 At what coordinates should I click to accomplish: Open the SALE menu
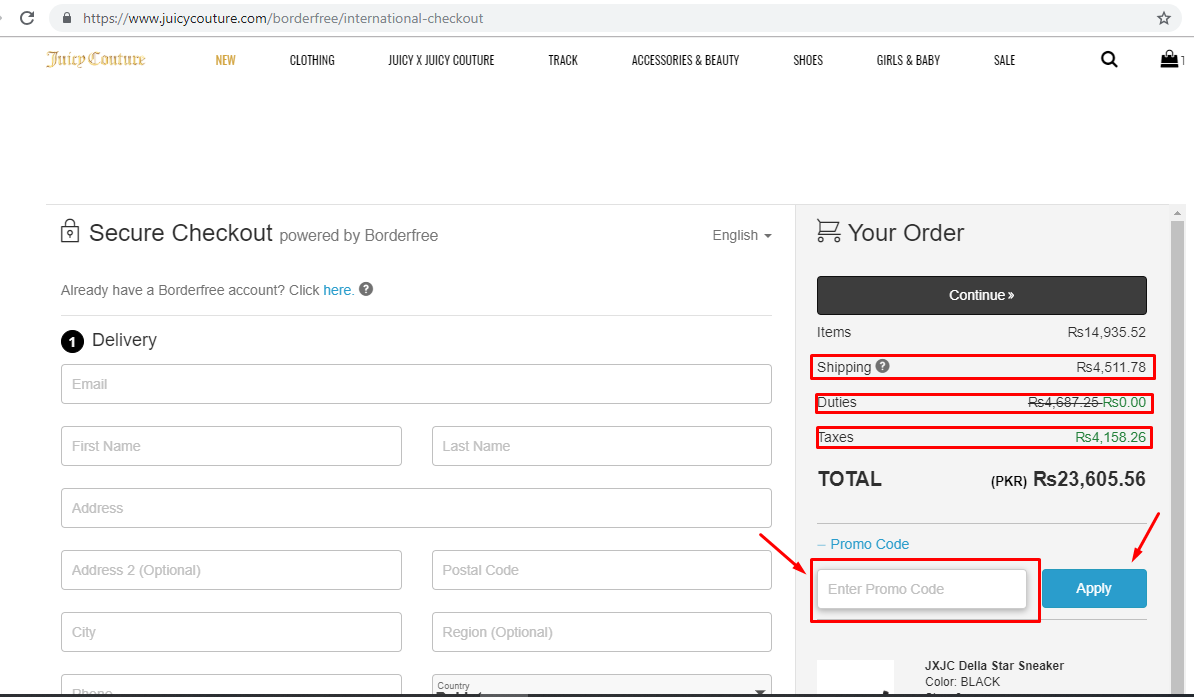(1004, 60)
